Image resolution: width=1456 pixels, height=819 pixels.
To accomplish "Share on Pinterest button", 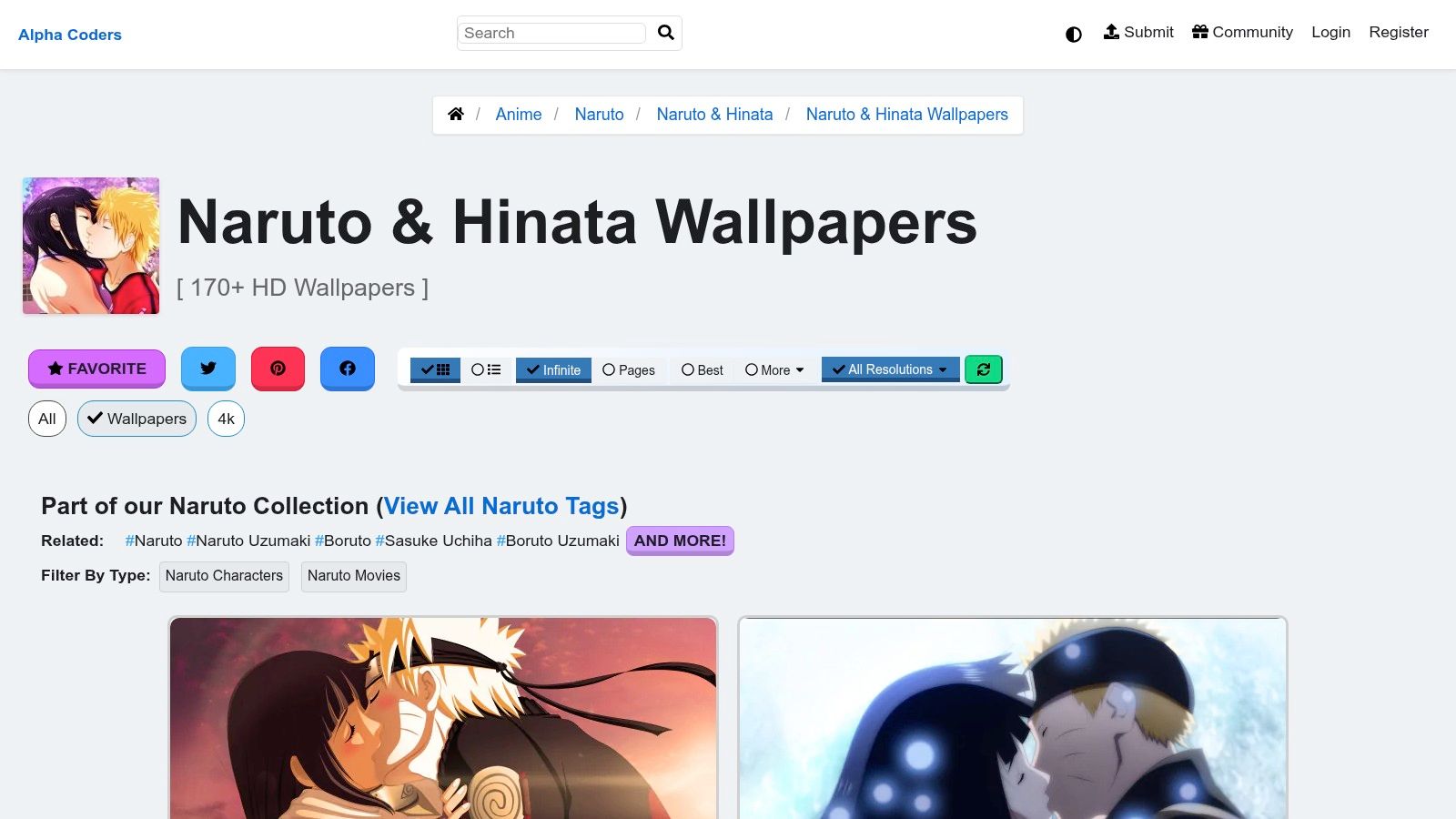I will (x=278, y=369).
